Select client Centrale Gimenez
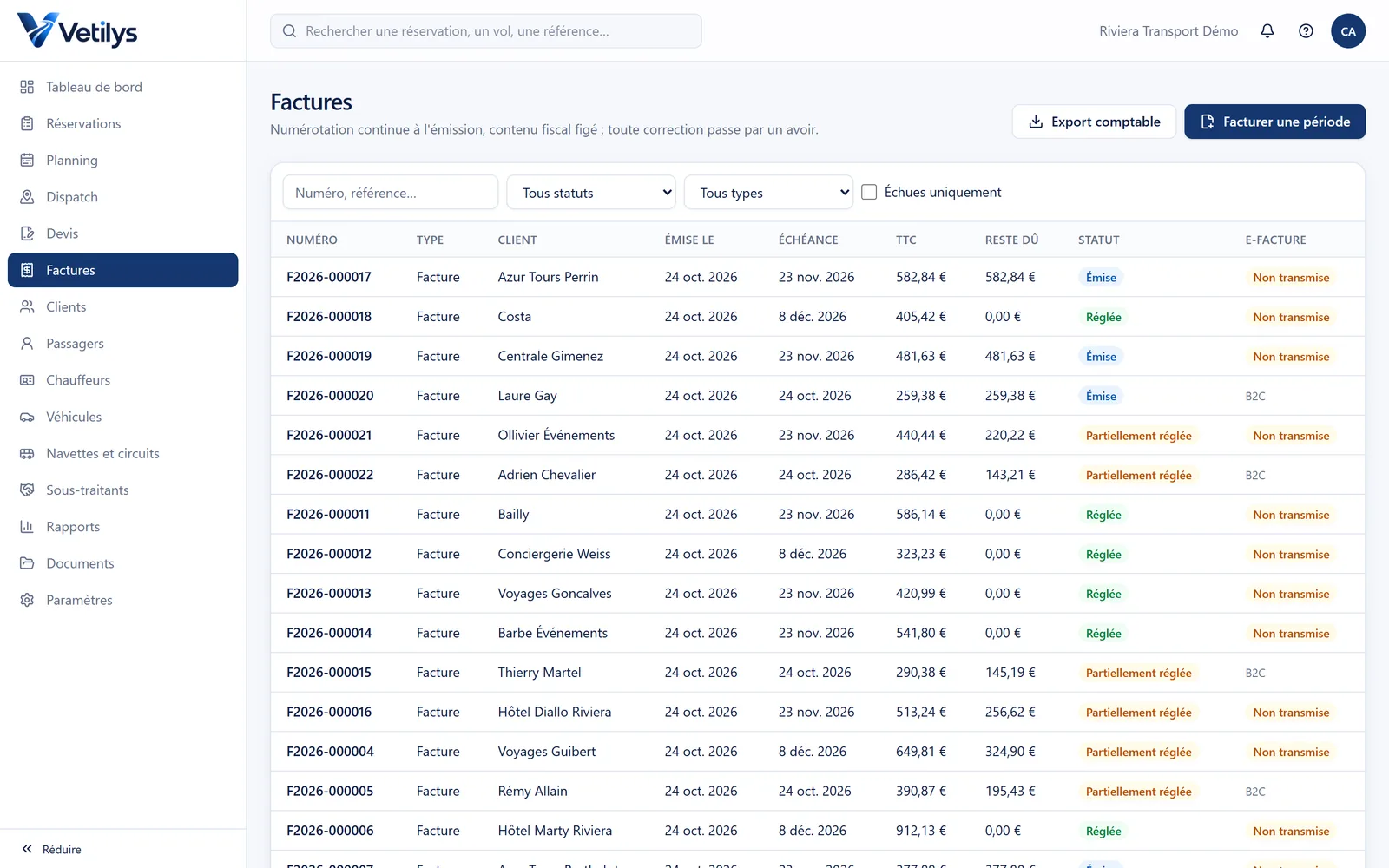This screenshot has height=868, width=1389. [550, 356]
